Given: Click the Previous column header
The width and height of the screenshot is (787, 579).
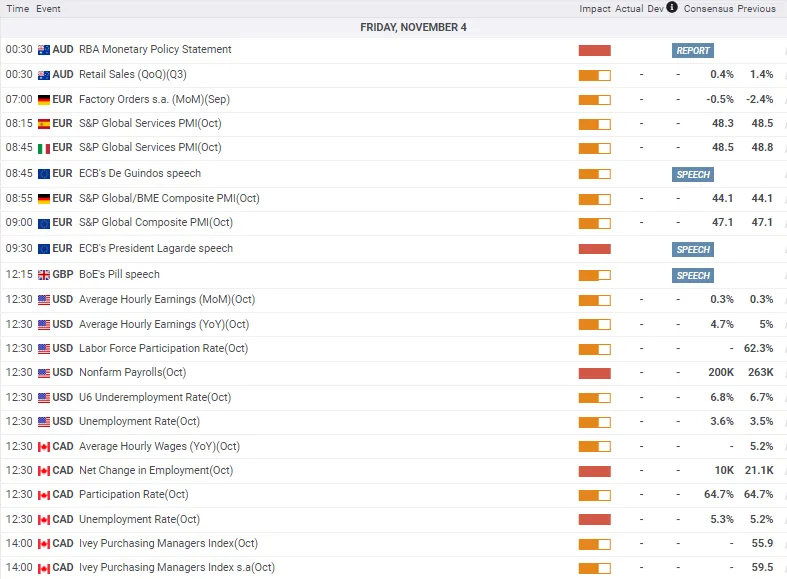Looking at the screenshot, I should pyautogui.click(x=756, y=9).
